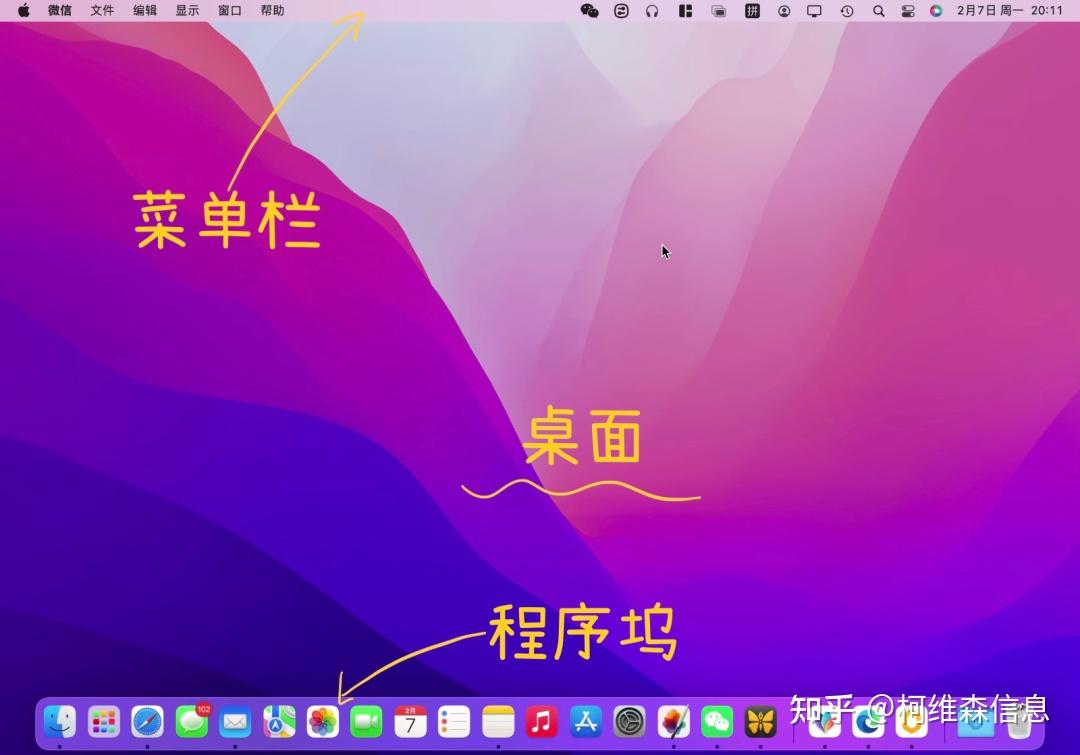Screen dimensions: 1080x755
Task: Open Finder from the Dock
Action: (60, 722)
